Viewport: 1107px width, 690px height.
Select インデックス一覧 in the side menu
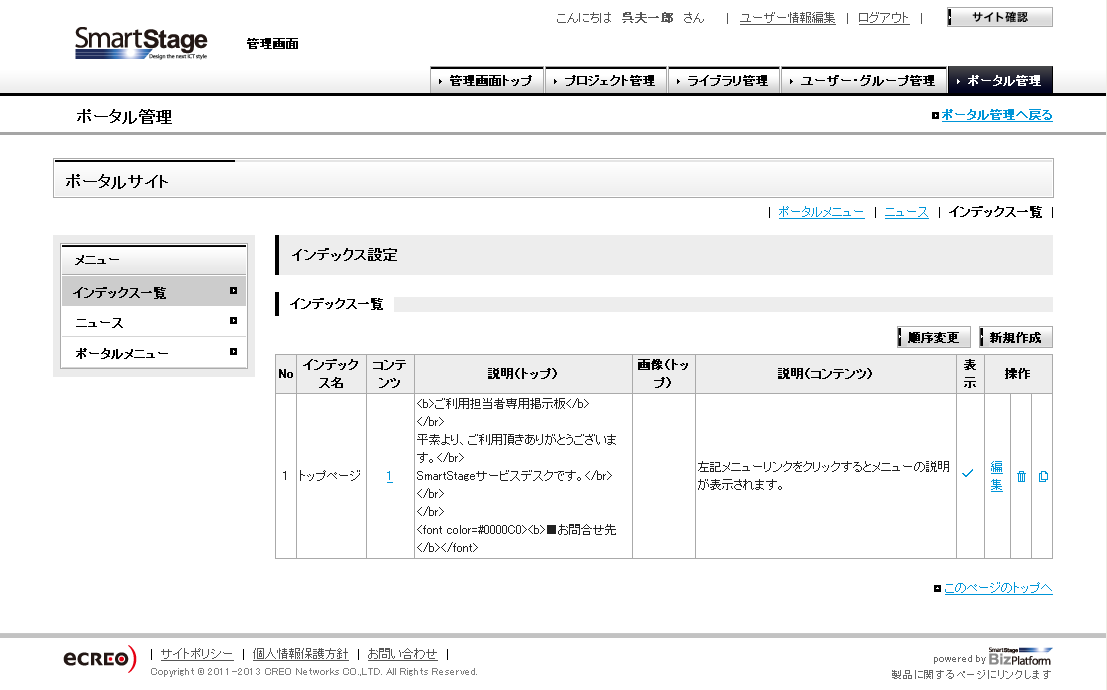coord(154,291)
